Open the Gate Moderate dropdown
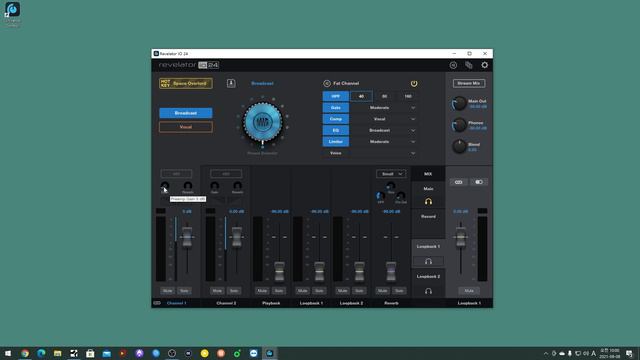Screen dimensions: 640x360 pos(383,108)
